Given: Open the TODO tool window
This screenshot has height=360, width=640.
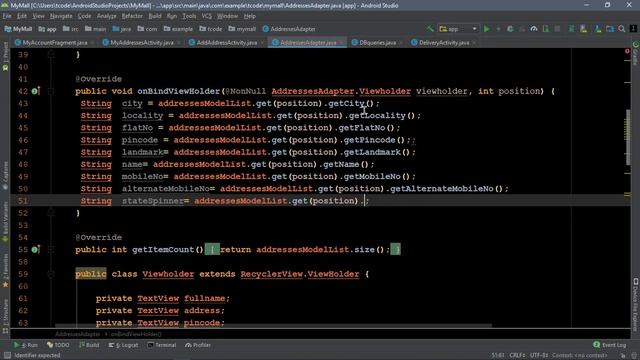Looking at the screenshot, I should coord(58,345).
